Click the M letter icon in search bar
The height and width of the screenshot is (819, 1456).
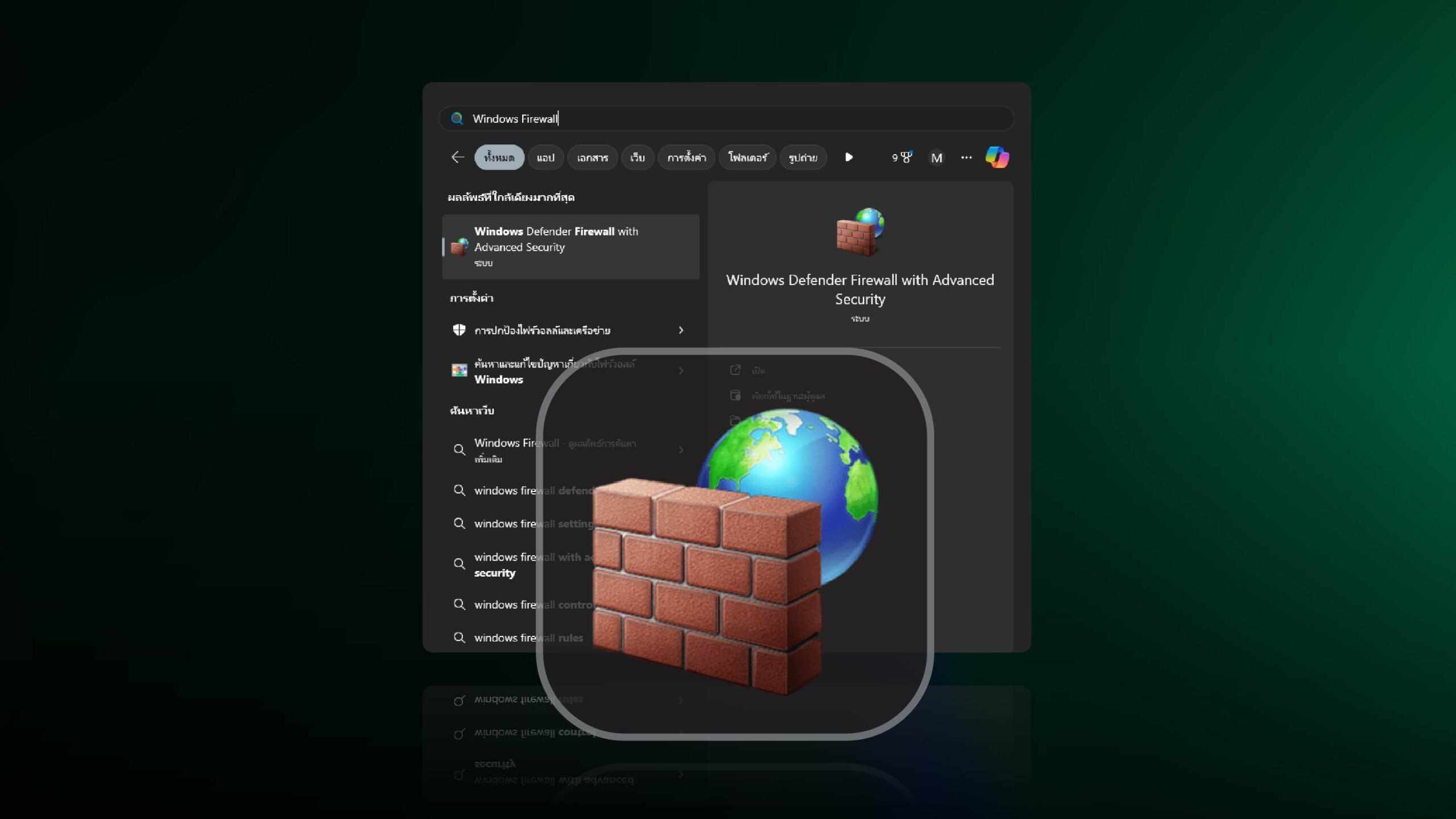coord(937,157)
